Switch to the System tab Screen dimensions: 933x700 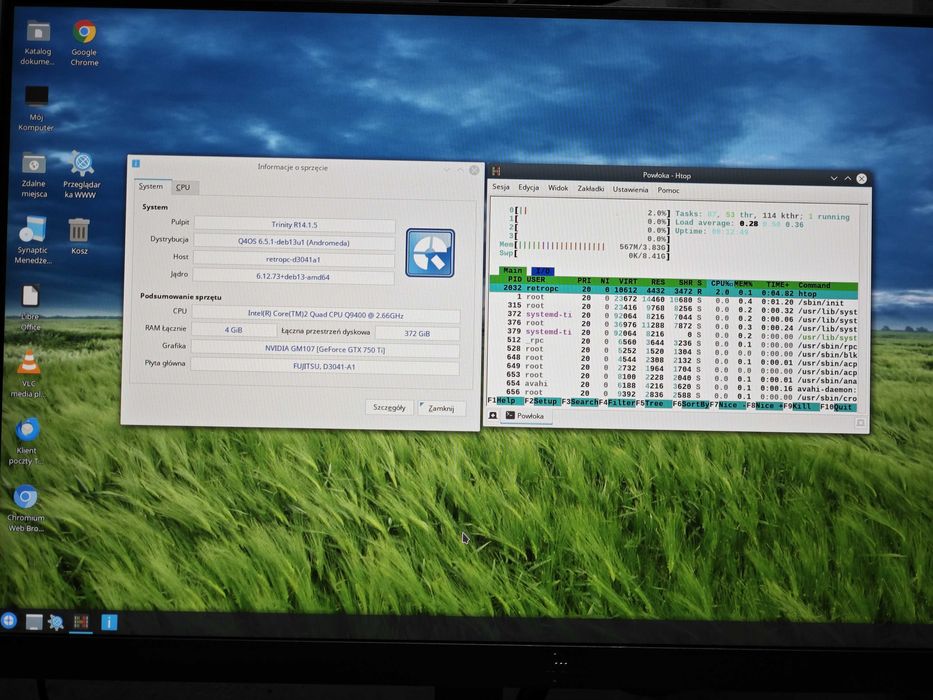[151, 186]
